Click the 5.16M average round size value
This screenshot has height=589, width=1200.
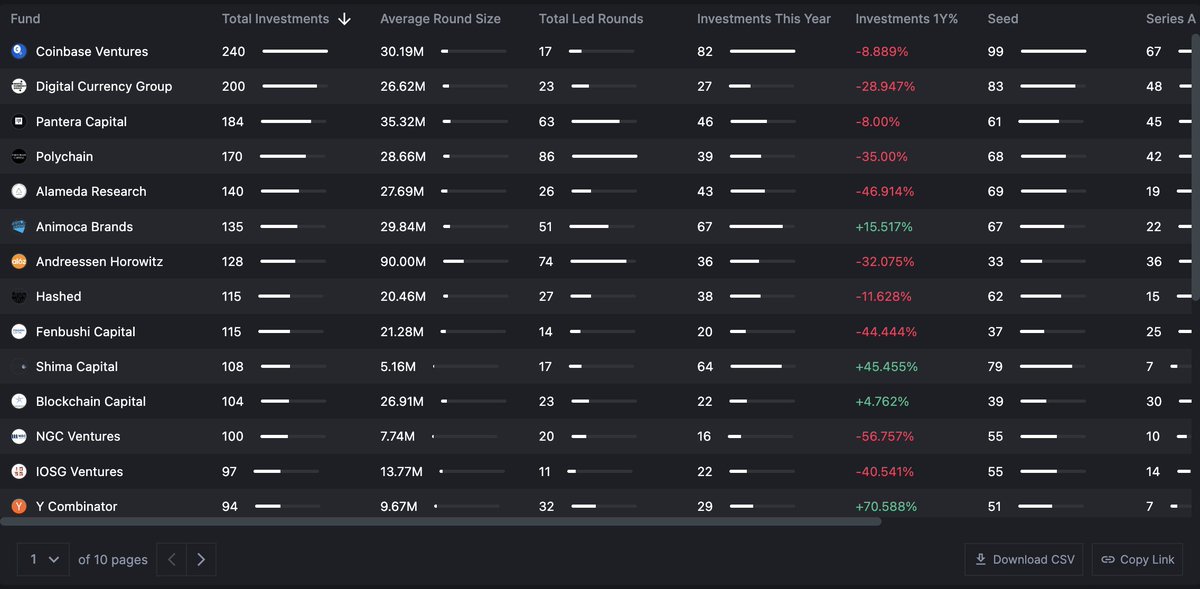[x=398, y=366]
